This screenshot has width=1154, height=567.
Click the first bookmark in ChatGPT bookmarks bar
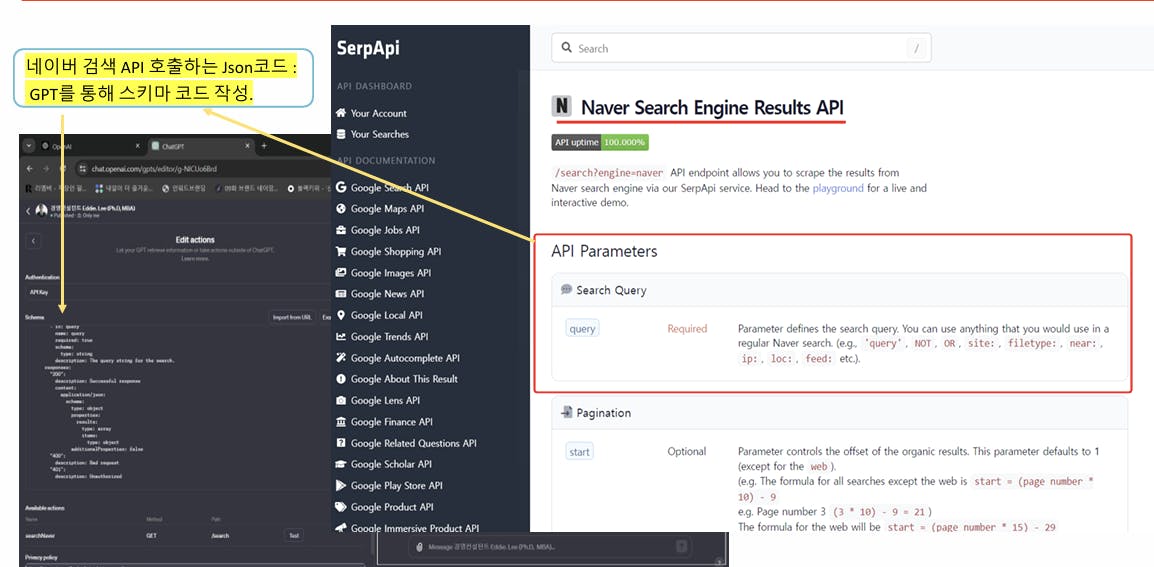(x=55, y=189)
